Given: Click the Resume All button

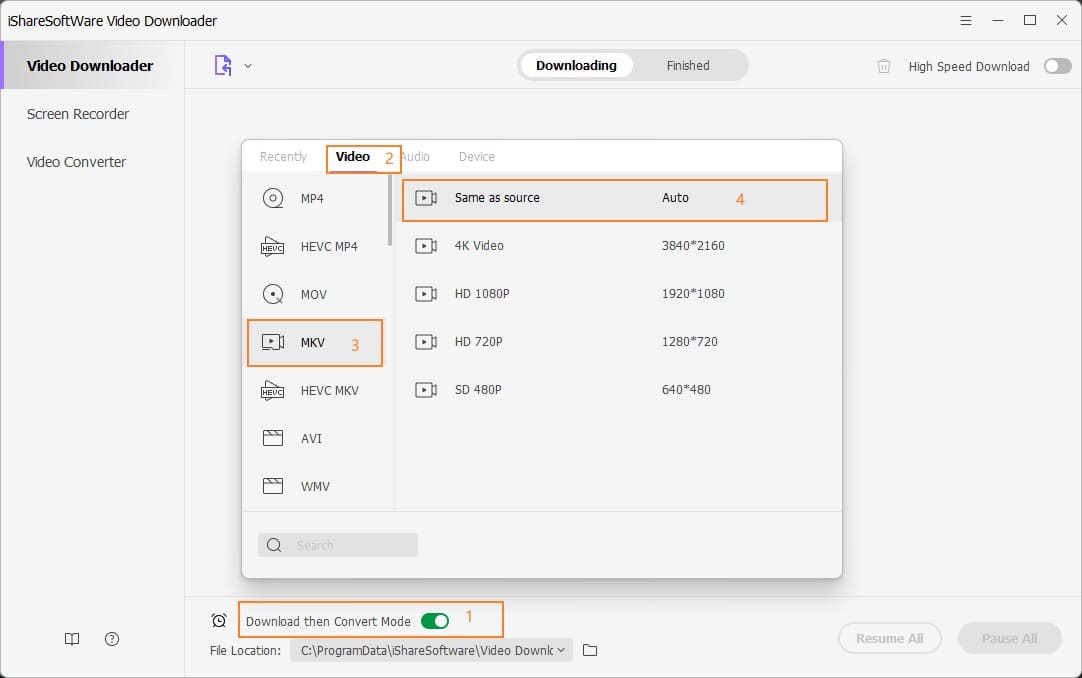Looking at the screenshot, I should [889, 638].
